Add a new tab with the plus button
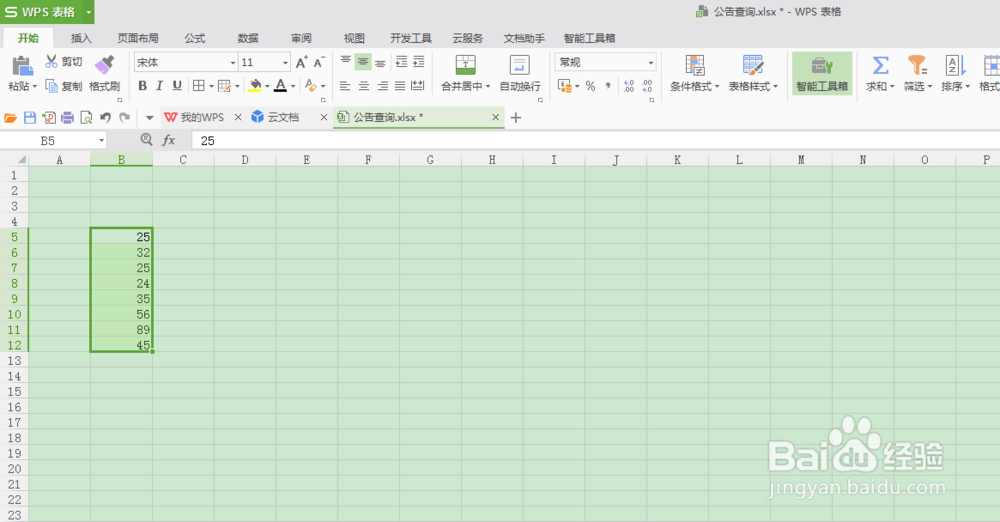Image resolution: width=1000 pixels, height=522 pixels. coord(516,117)
